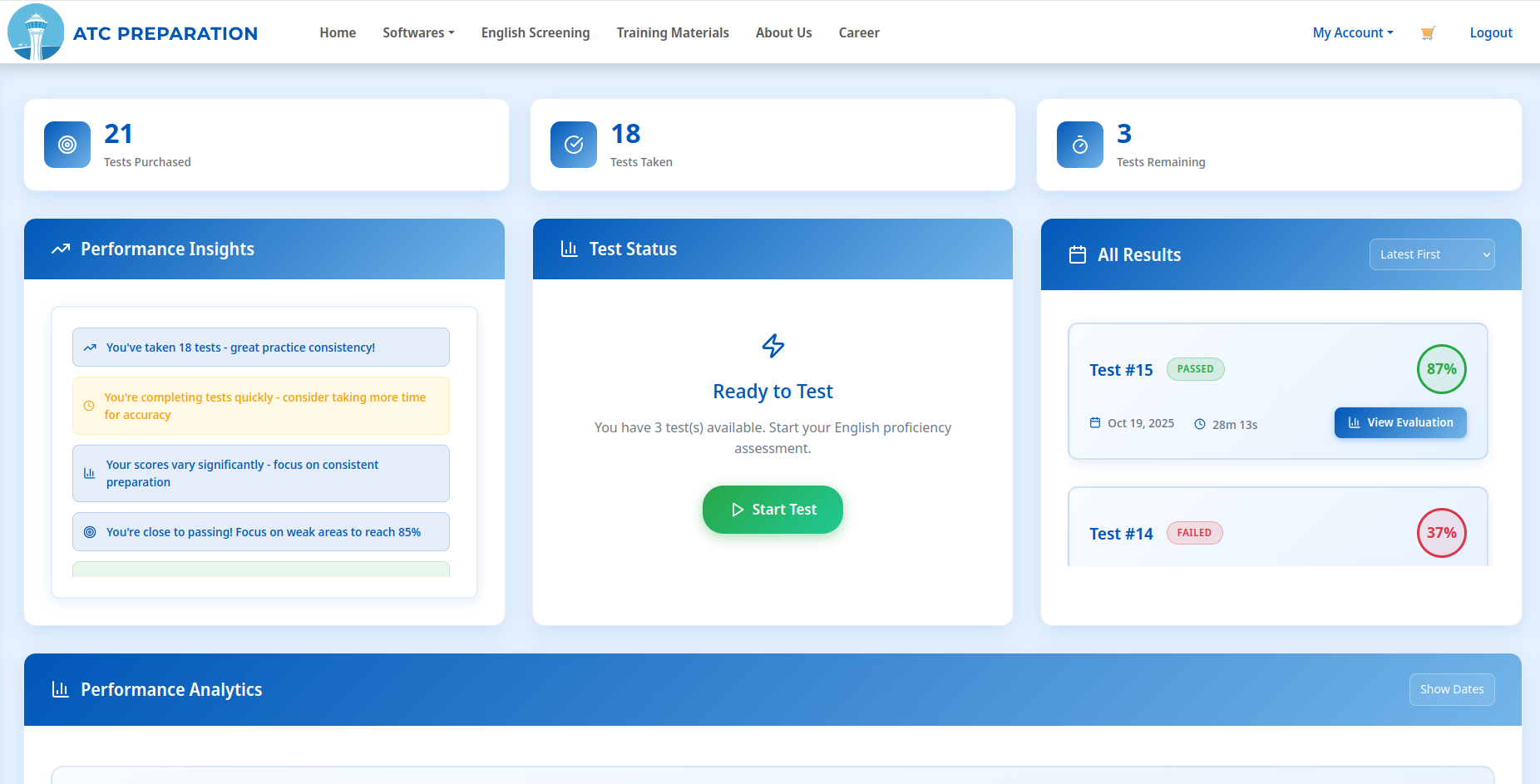This screenshot has height=784, width=1540.
Task: Open the My Account dropdown
Action: tap(1352, 32)
